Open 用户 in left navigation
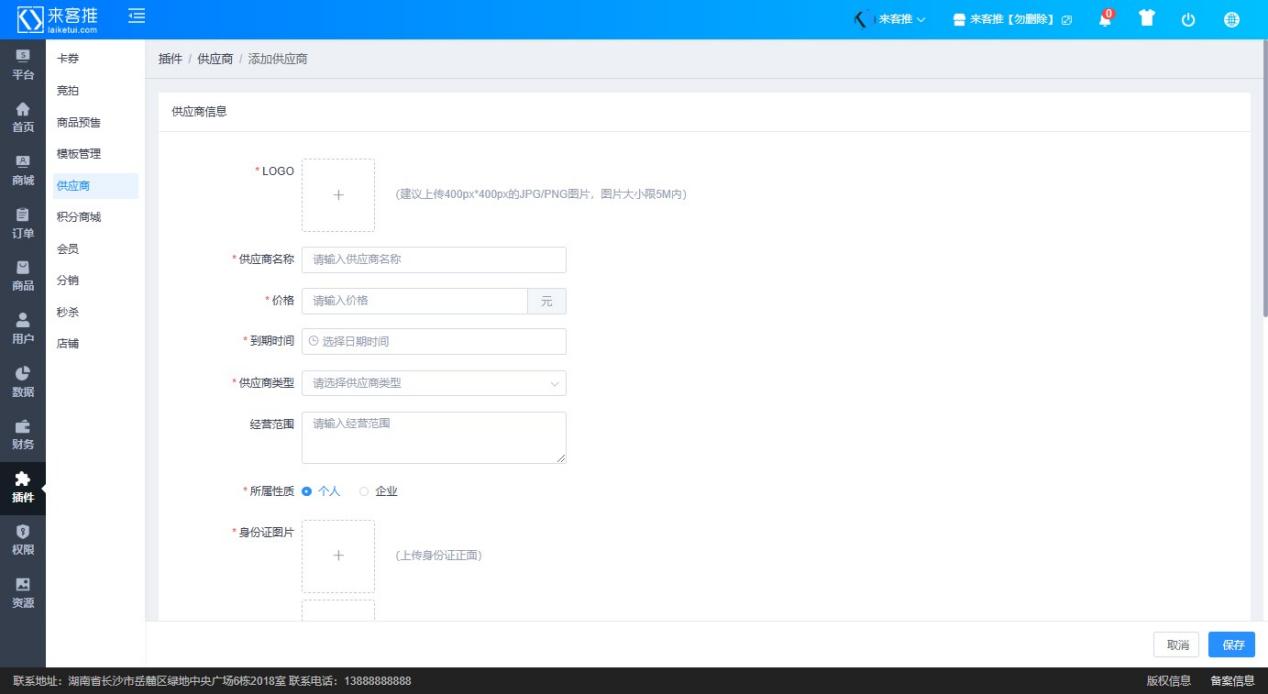This screenshot has height=694, width=1268. tap(22, 329)
